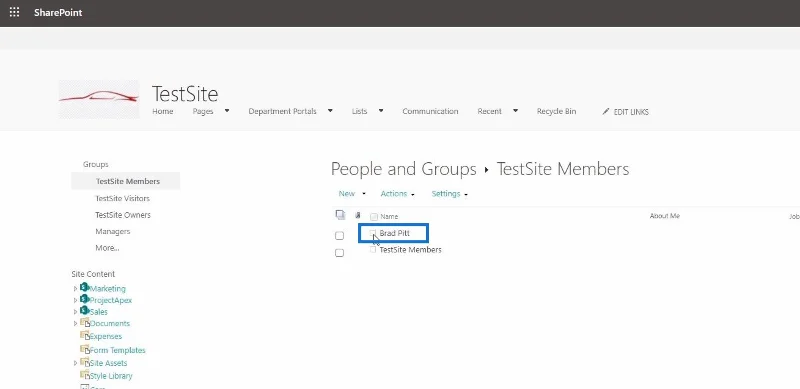Open the Department Portals navigation item

tap(283, 111)
